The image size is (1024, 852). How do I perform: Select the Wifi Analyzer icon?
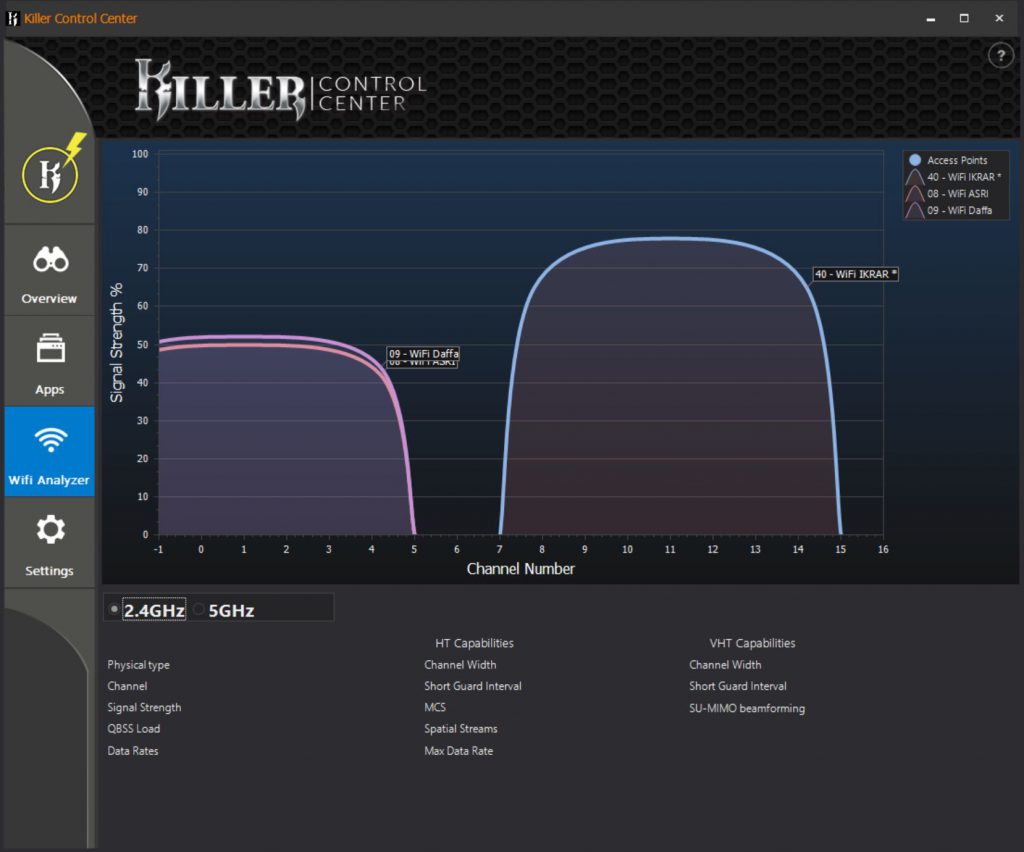click(50, 441)
